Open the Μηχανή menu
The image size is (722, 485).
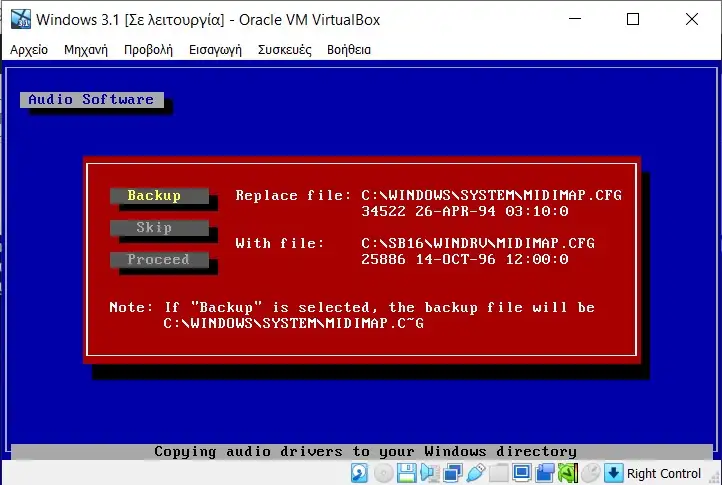click(86, 50)
